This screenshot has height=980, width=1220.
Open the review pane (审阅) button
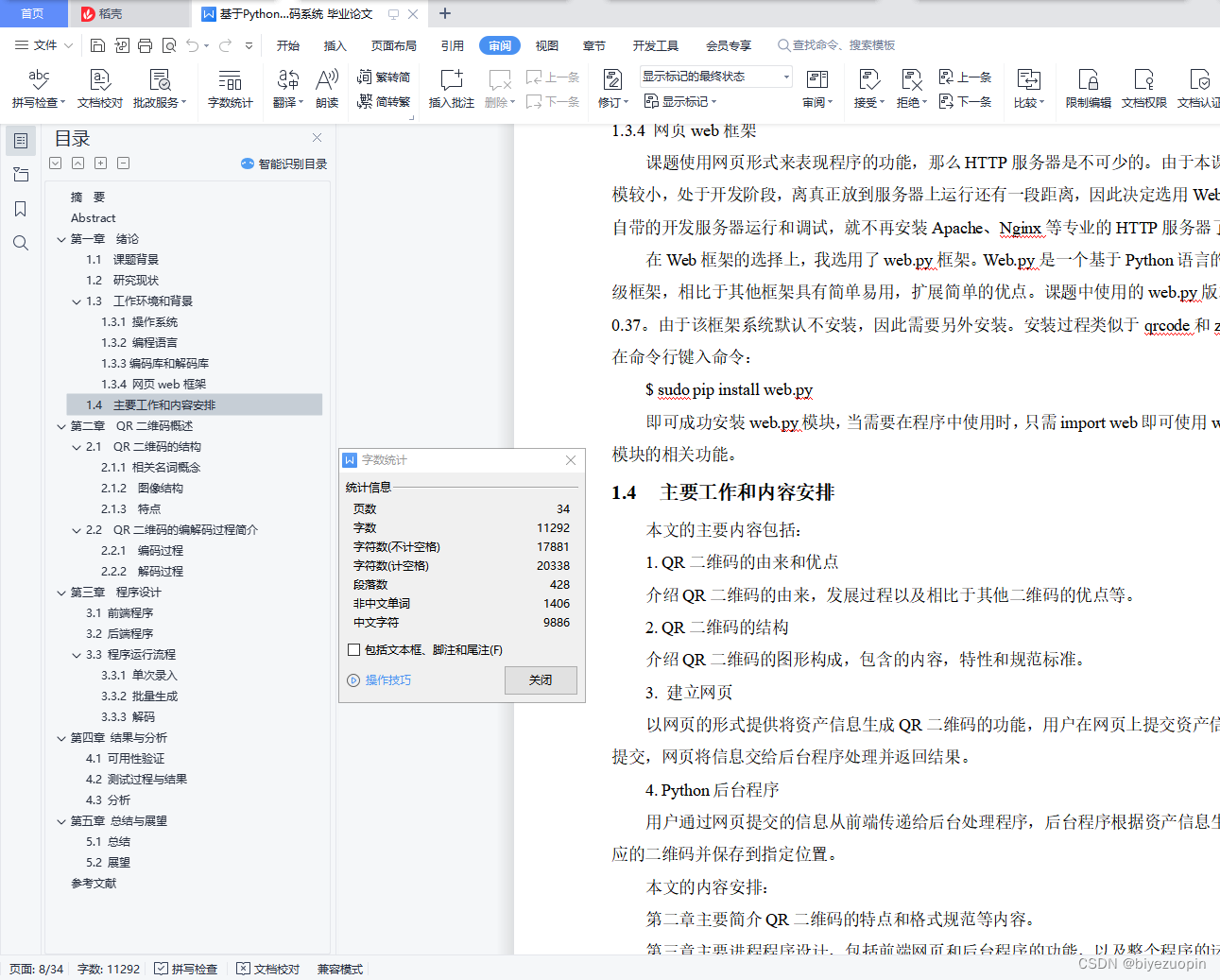point(816,88)
